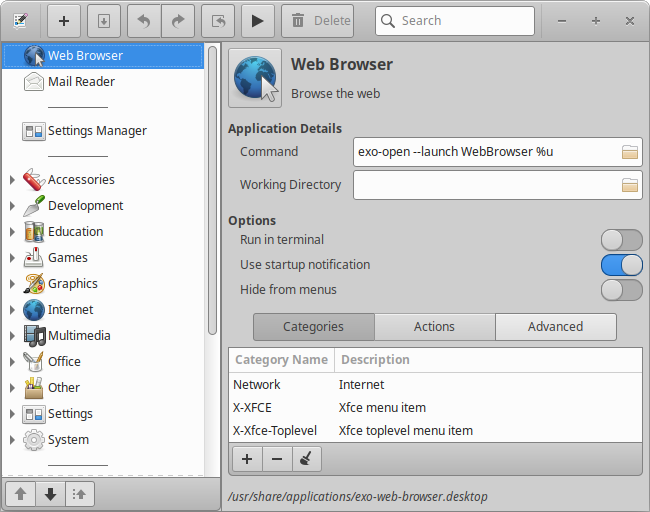The image size is (650, 512).
Task: Expand the Office category
Action: tap(12, 362)
